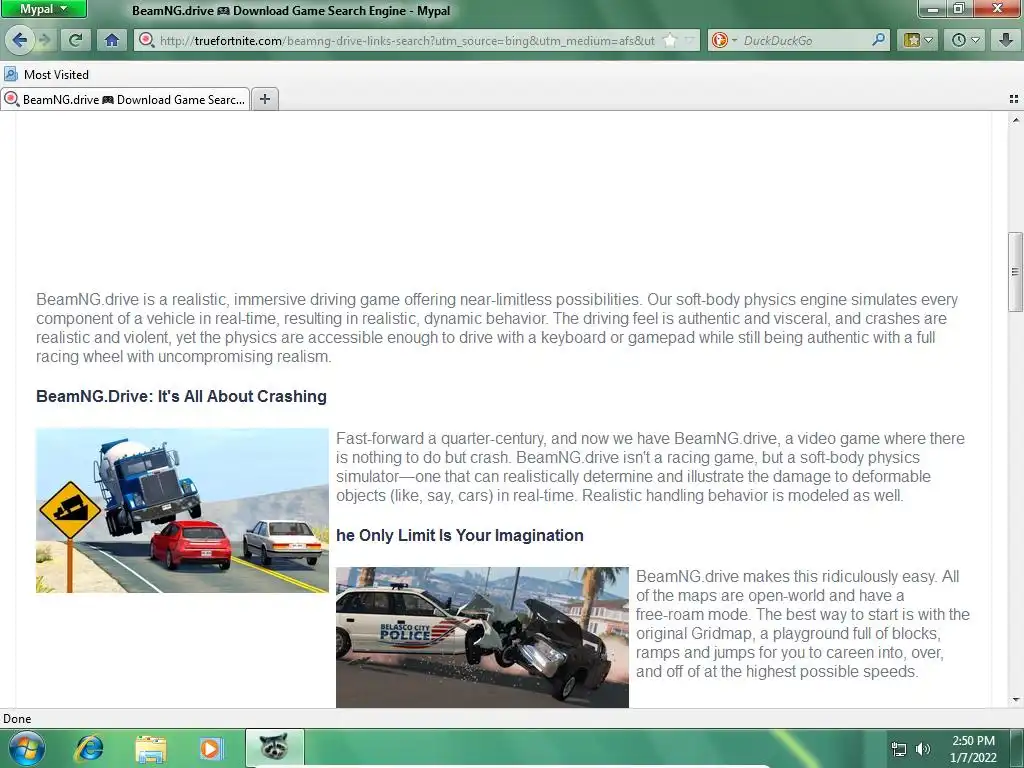
Task: Open the address bar history dropdown arrow
Action: point(689,40)
